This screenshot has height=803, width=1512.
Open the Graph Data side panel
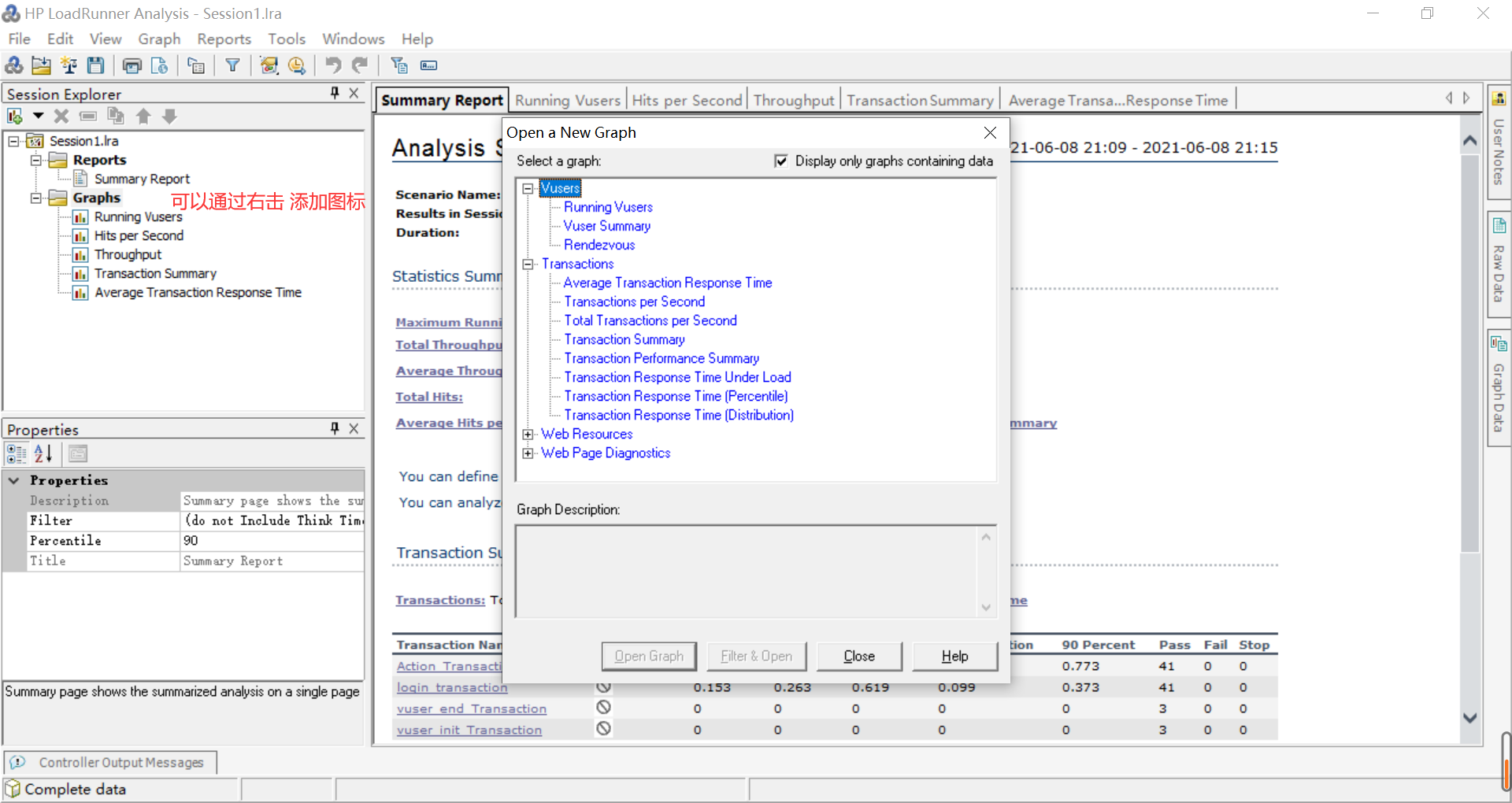1499,388
